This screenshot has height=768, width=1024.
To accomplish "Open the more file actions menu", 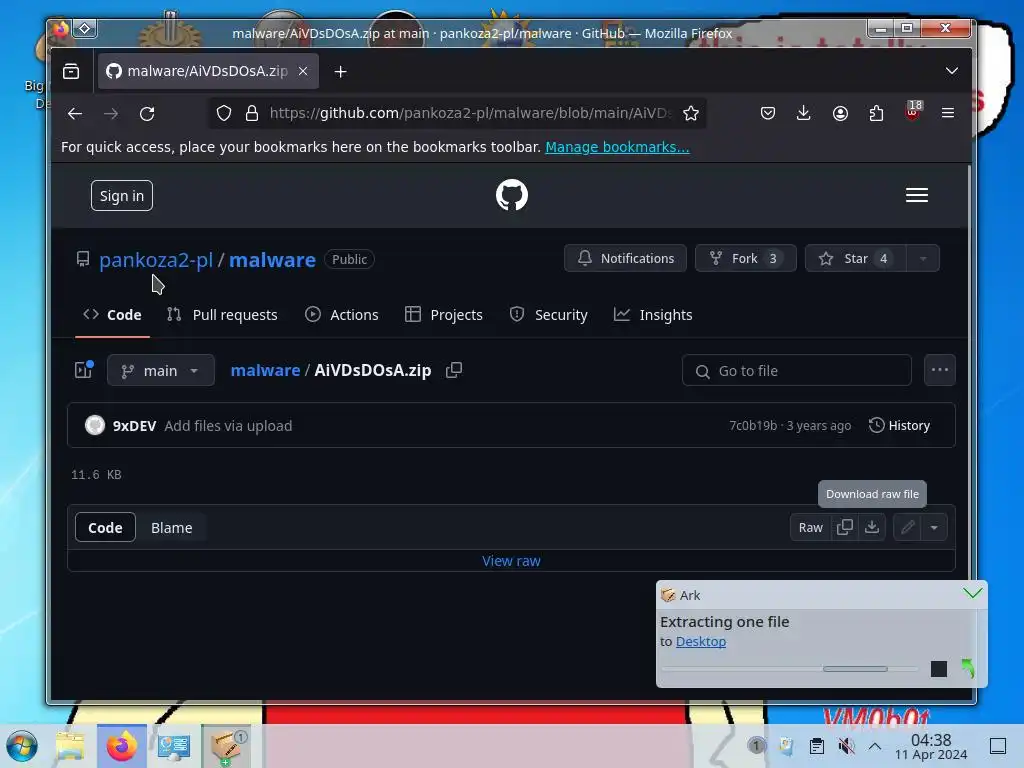I will pyautogui.click(x=940, y=370).
